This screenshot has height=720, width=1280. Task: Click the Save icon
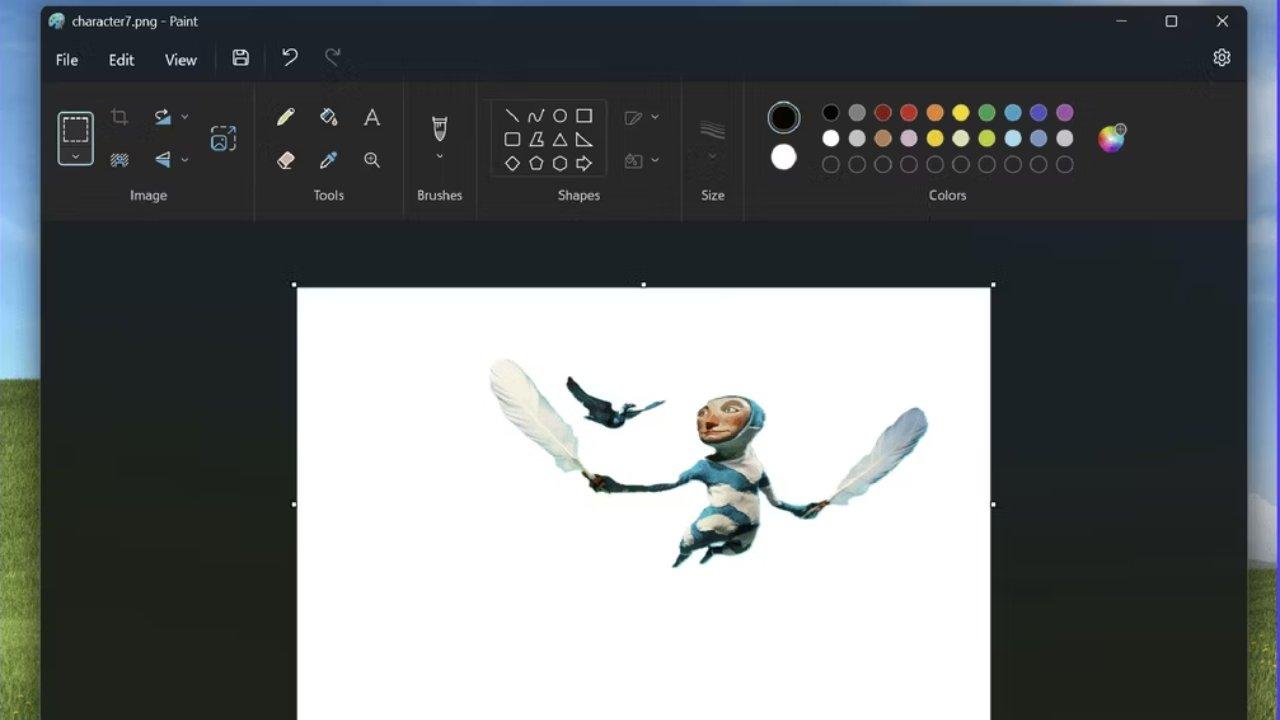point(241,58)
